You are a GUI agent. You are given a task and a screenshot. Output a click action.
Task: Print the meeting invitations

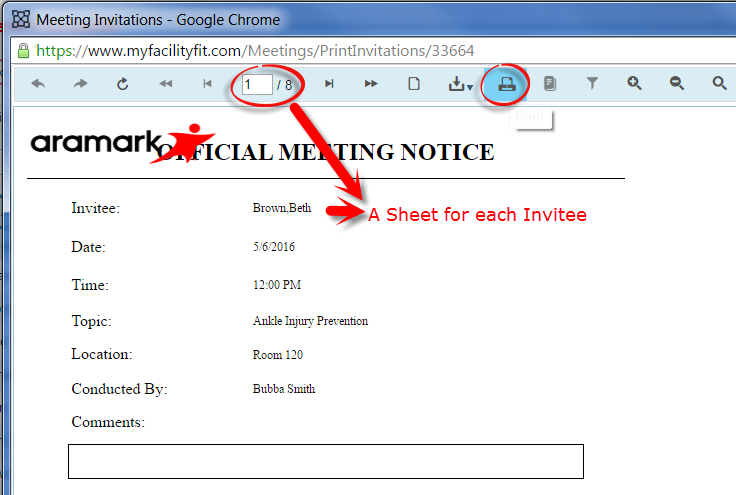coord(507,84)
